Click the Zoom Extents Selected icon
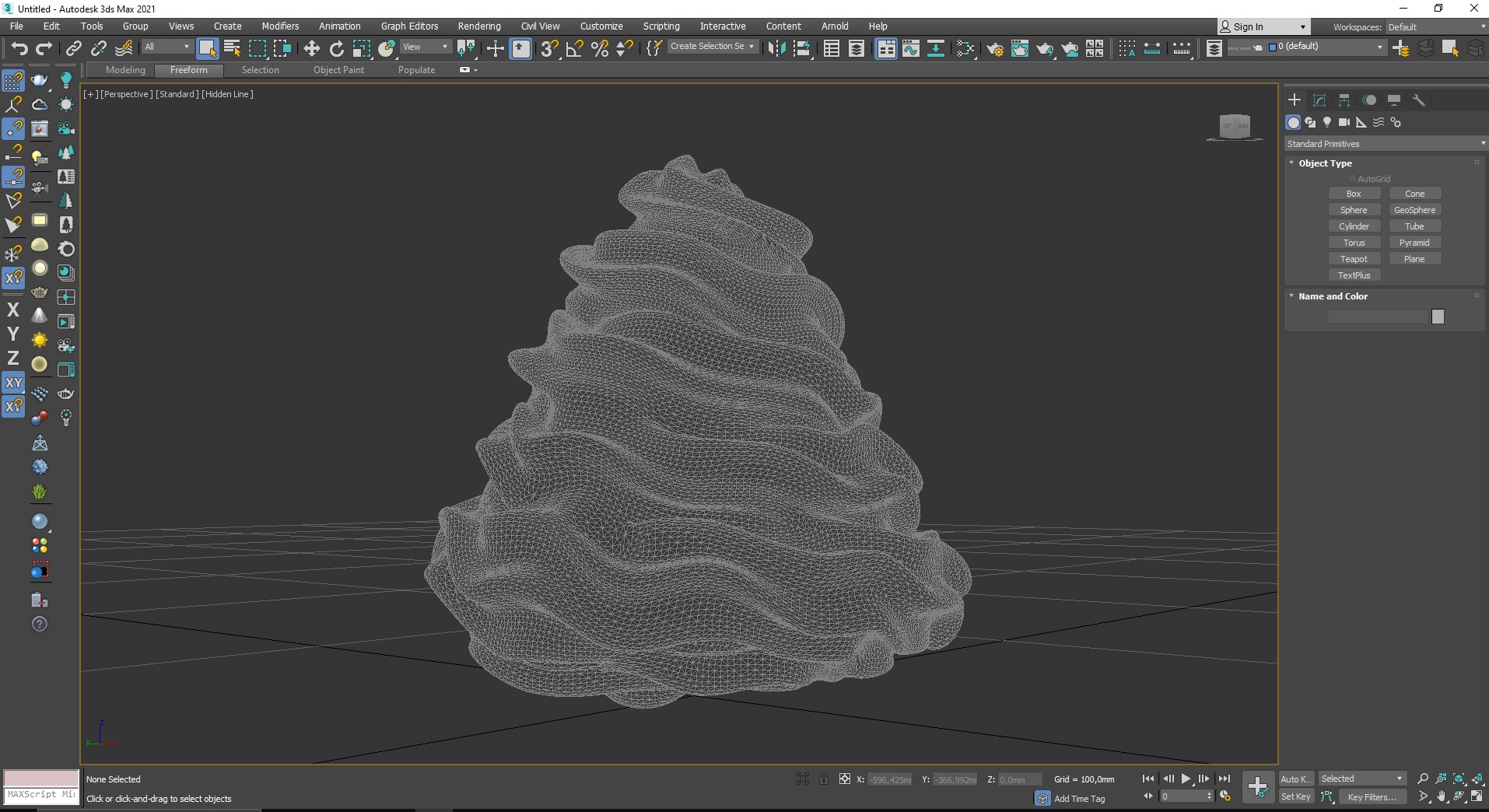 [x=1459, y=779]
